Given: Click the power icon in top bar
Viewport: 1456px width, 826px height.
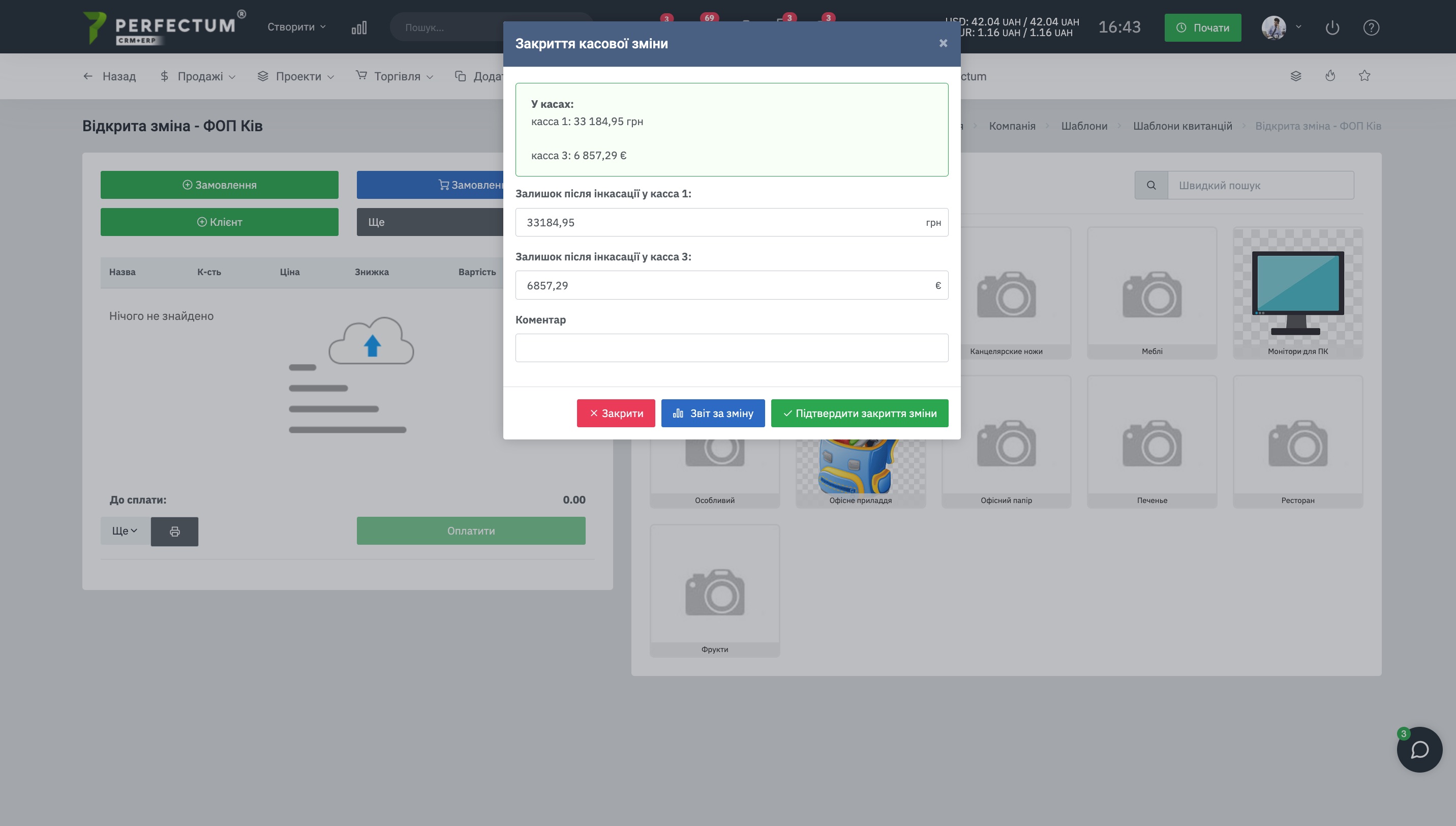Looking at the screenshot, I should click(1332, 27).
